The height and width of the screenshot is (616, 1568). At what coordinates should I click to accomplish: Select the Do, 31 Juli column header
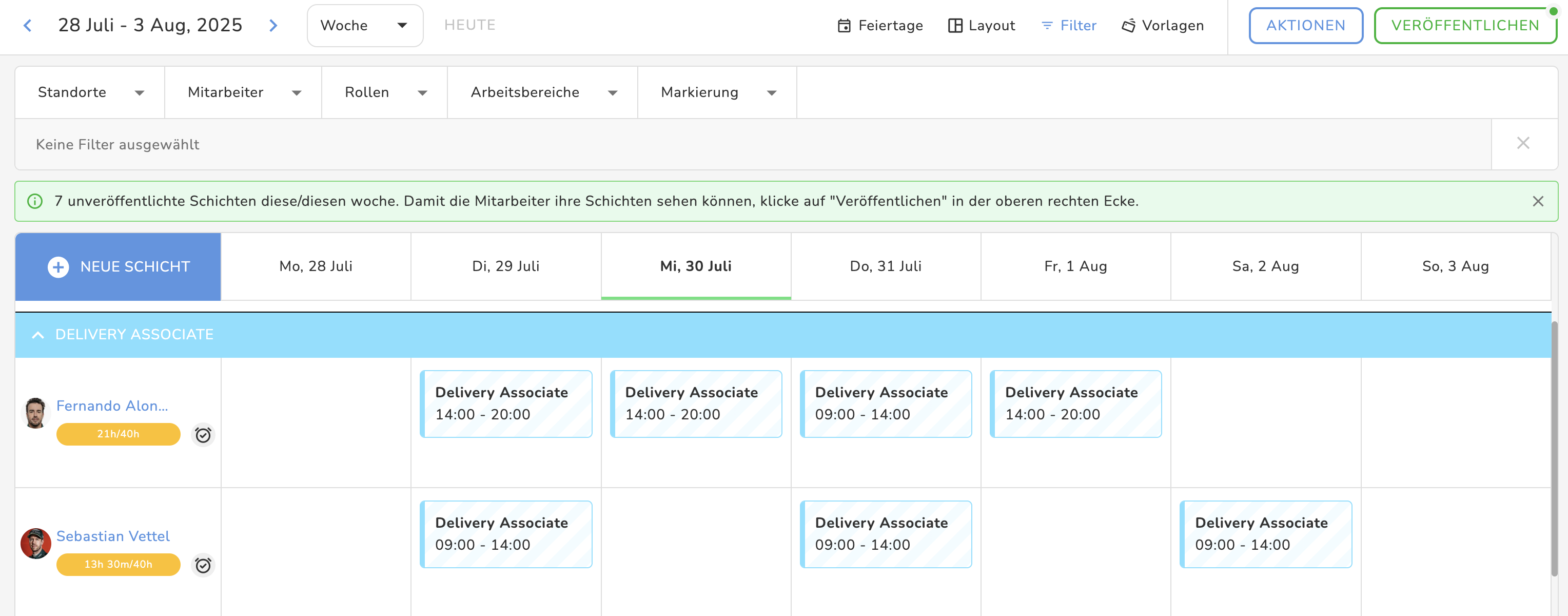pyautogui.click(x=886, y=266)
